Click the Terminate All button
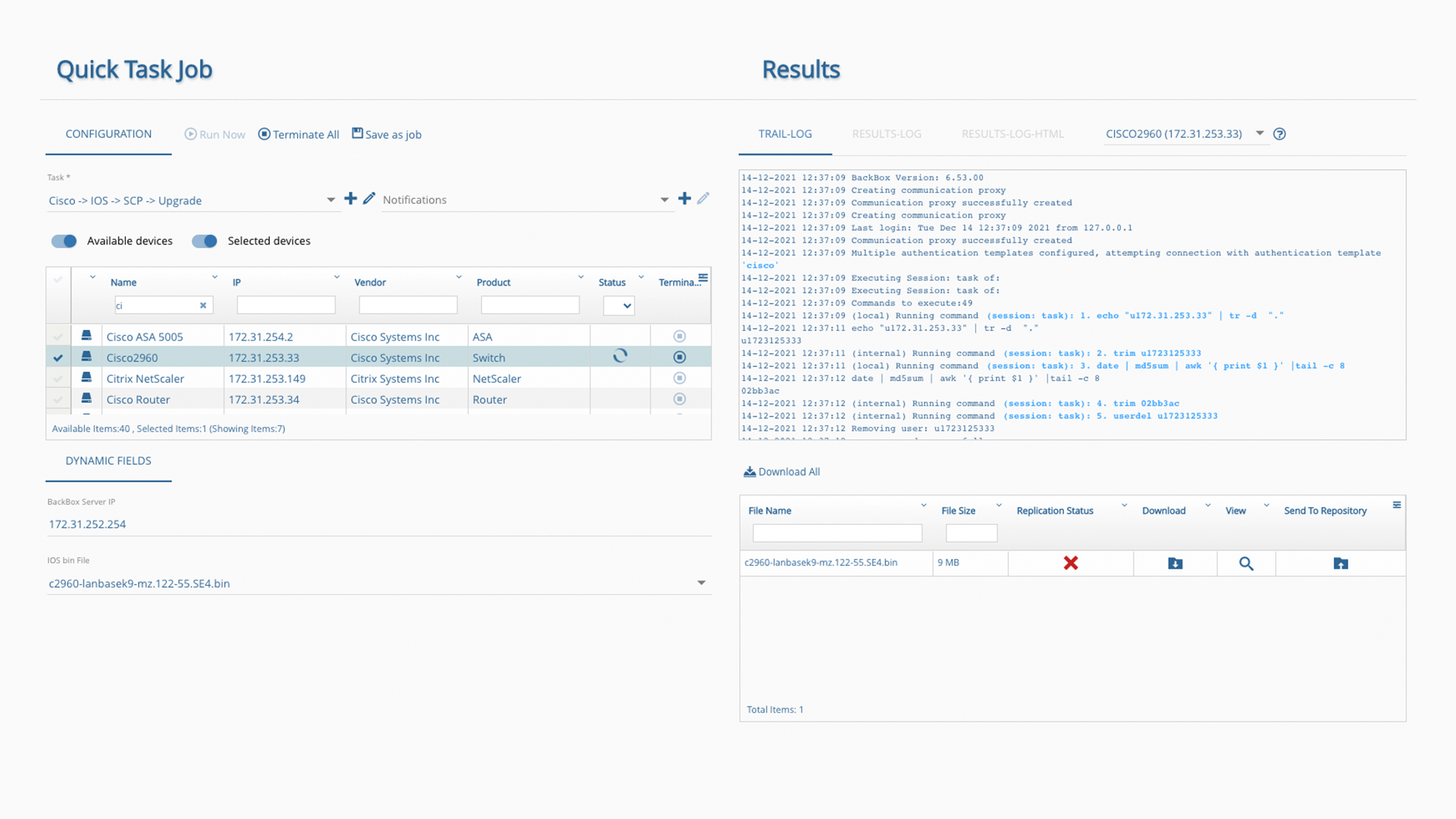1456x819 pixels. pos(299,134)
